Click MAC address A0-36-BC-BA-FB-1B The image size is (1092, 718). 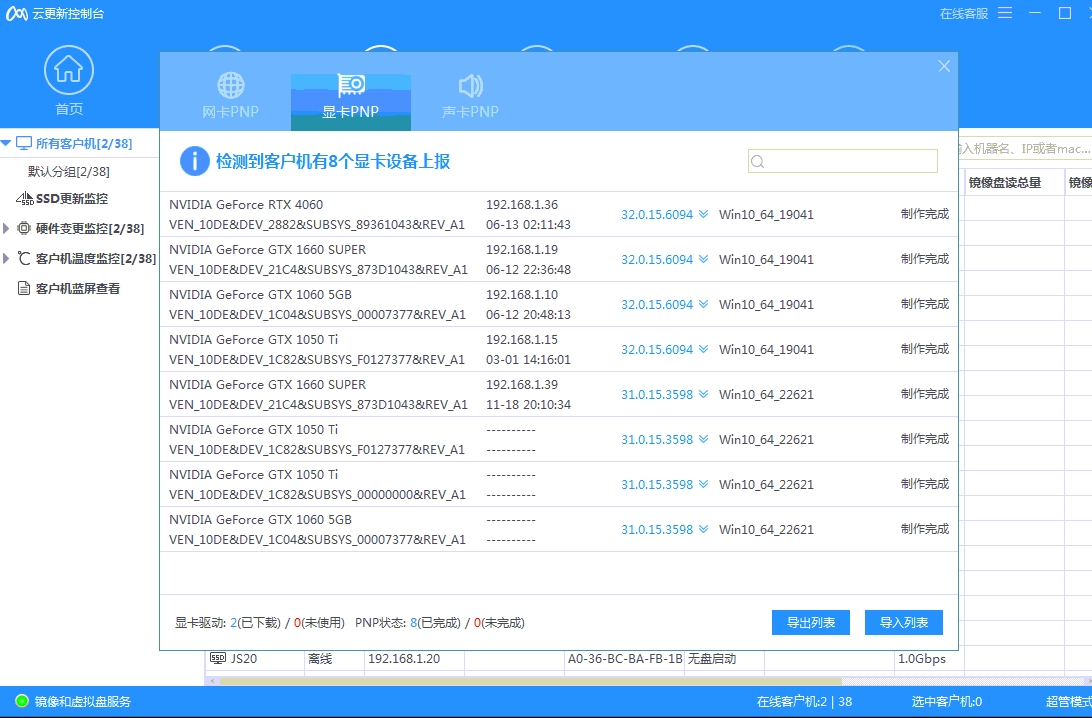coord(625,658)
